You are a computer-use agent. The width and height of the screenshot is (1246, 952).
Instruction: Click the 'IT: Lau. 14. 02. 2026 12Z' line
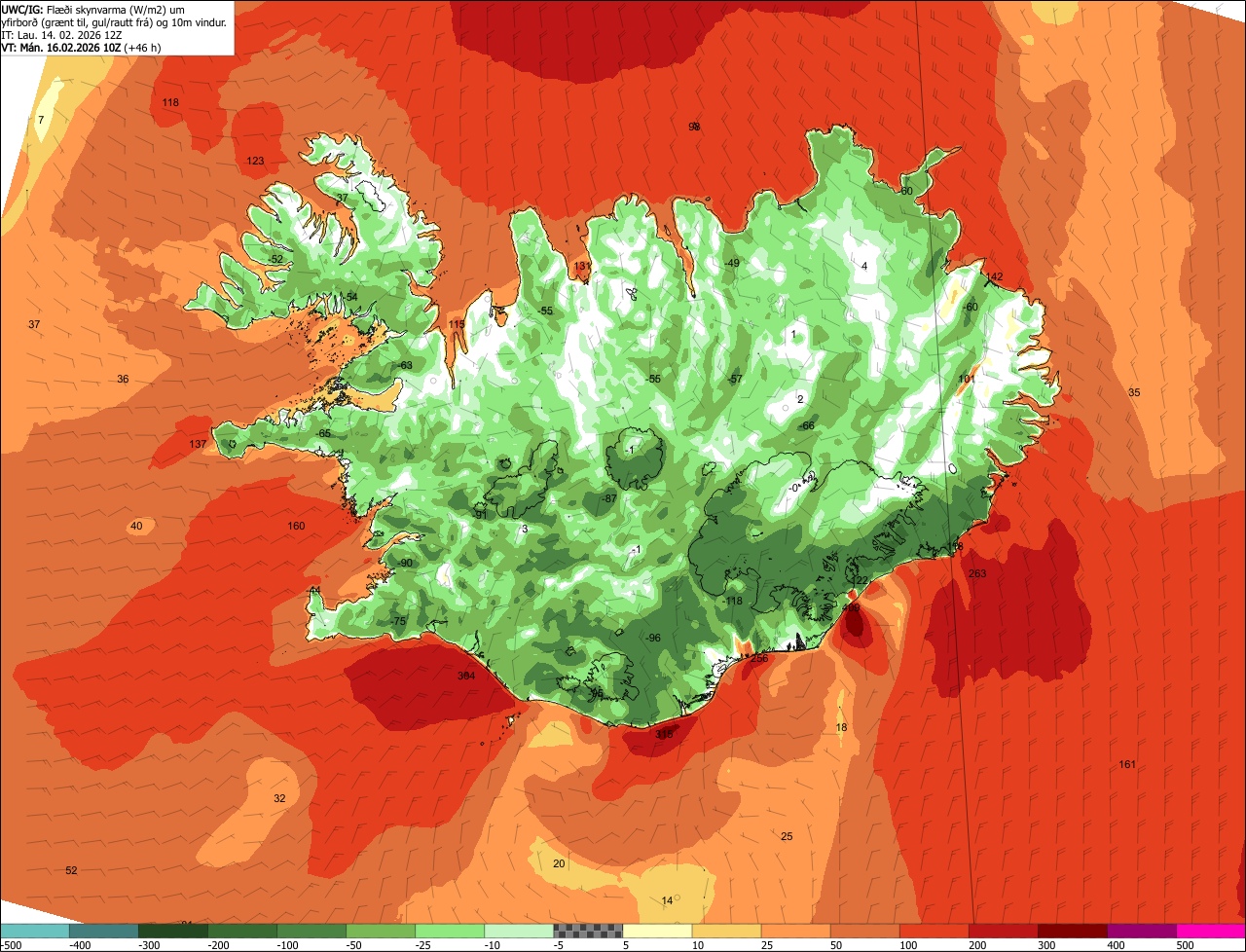coord(62,34)
